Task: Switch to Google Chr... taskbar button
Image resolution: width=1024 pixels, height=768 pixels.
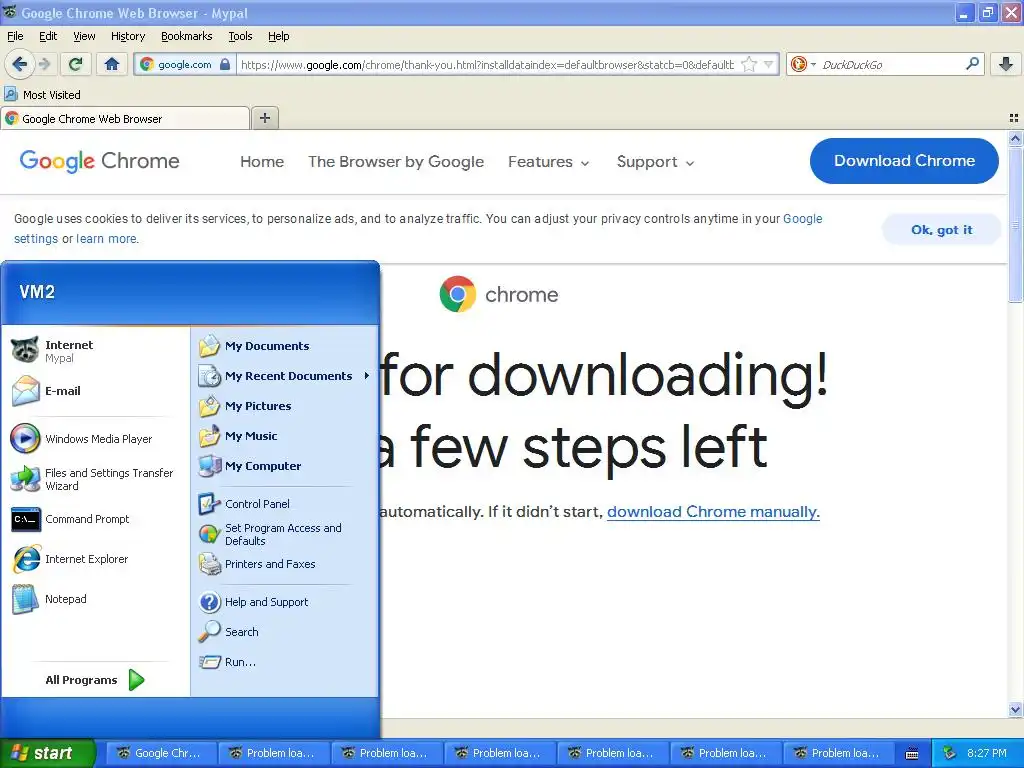Action: tap(159, 753)
